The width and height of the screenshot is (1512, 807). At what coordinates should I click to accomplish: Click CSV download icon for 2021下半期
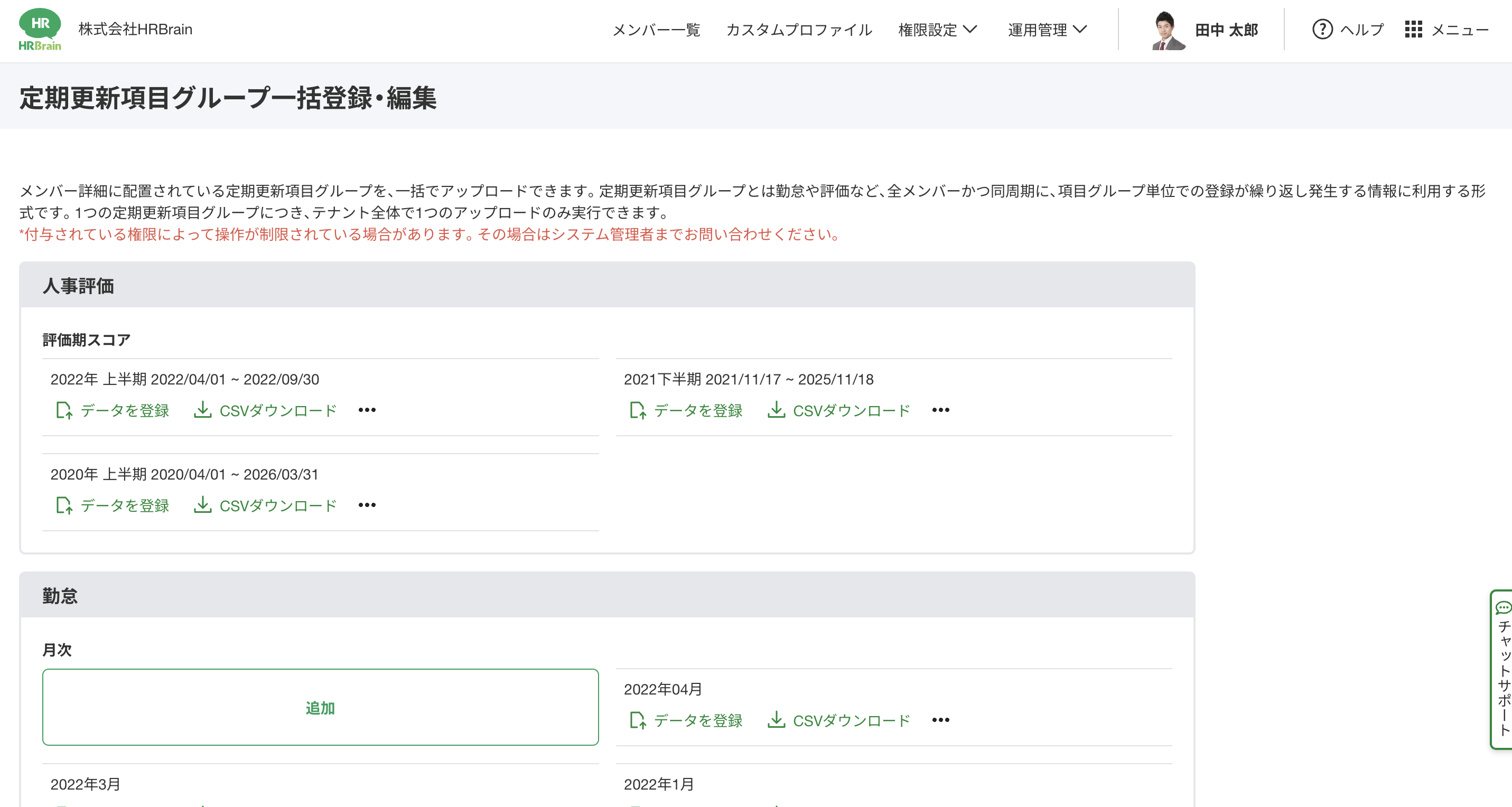coord(776,410)
